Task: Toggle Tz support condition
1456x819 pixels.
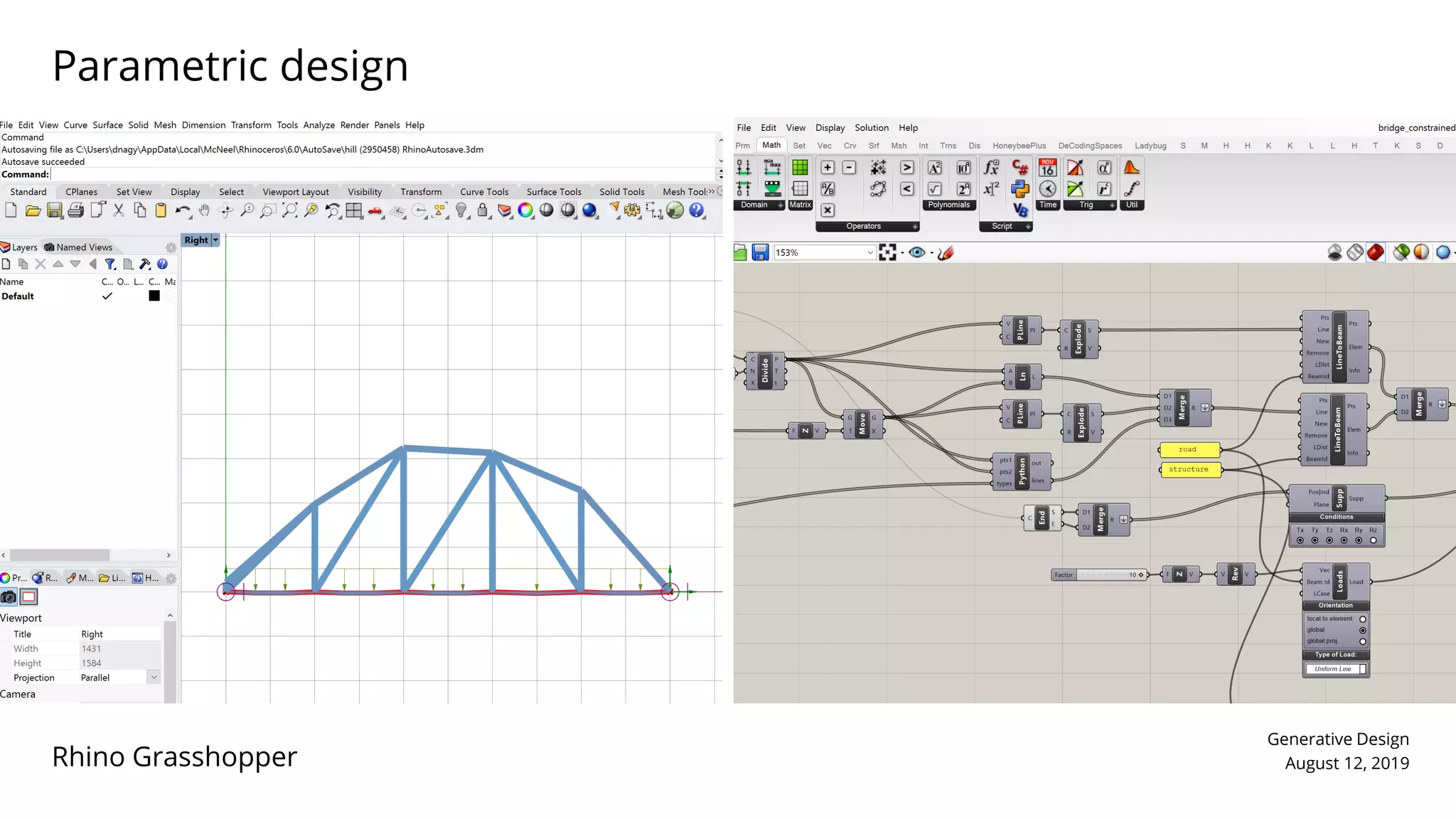Action: coord(1329,540)
